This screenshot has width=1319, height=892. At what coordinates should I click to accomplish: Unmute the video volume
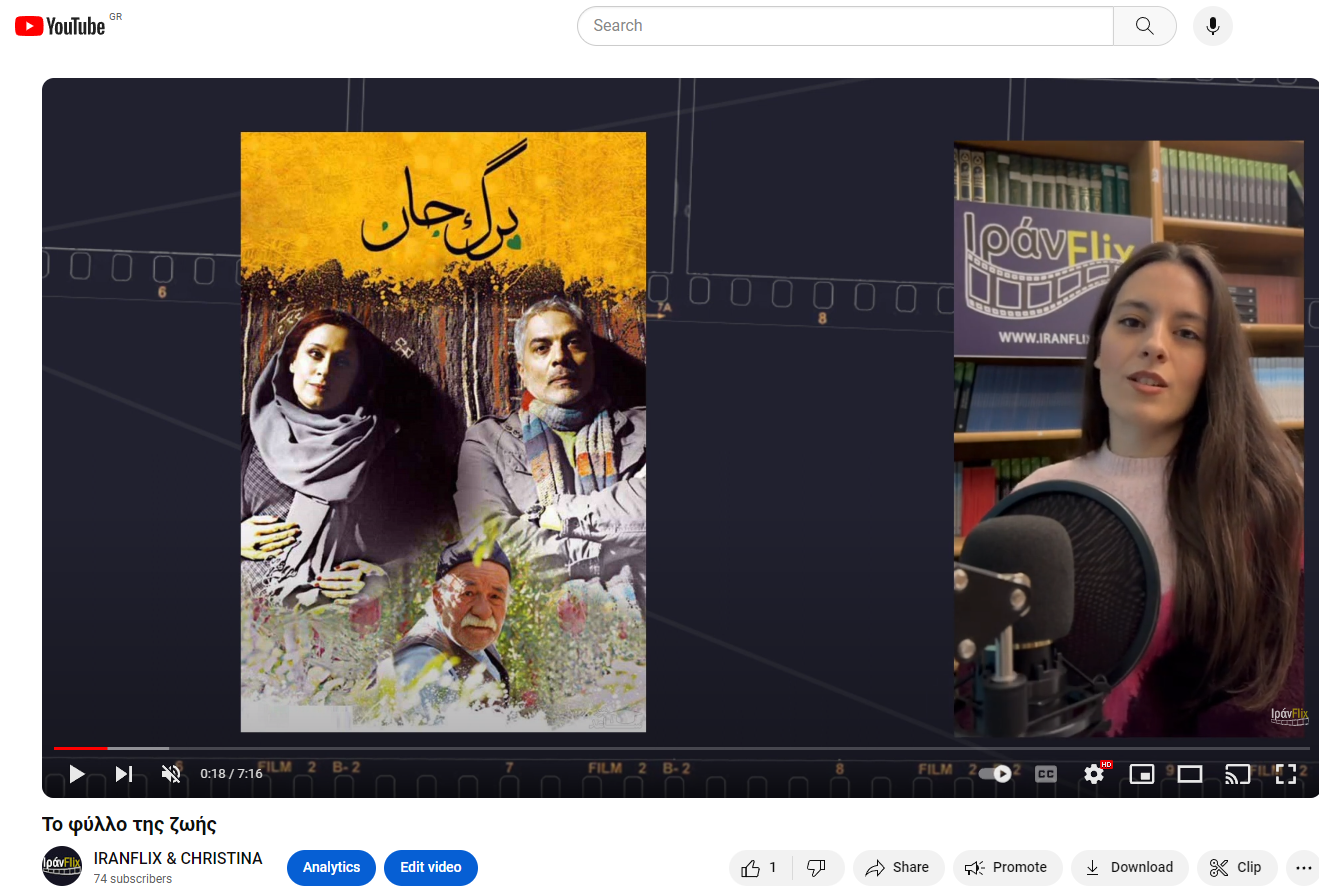pos(171,773)
